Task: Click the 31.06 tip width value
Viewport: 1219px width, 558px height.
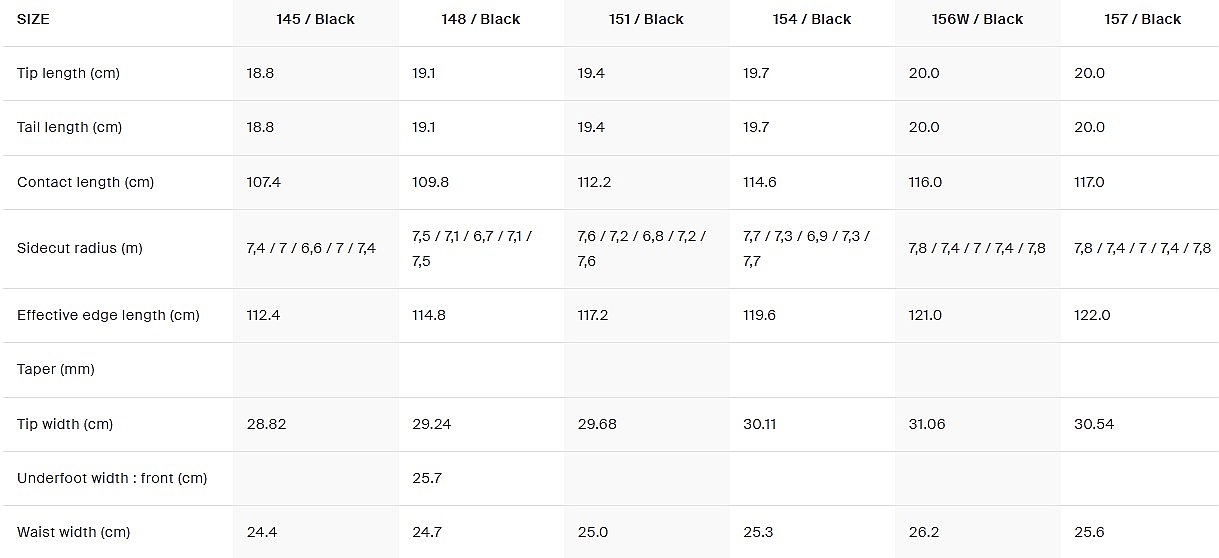Action: (927, 424)
